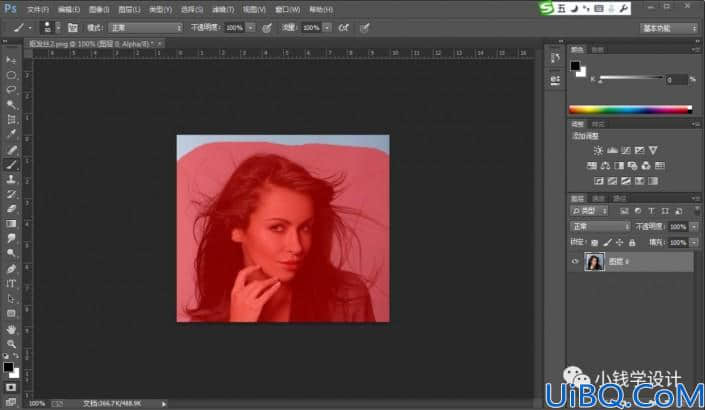Select the Eyedropper tool
Viewport: 705px width, 410px height.
11,134
